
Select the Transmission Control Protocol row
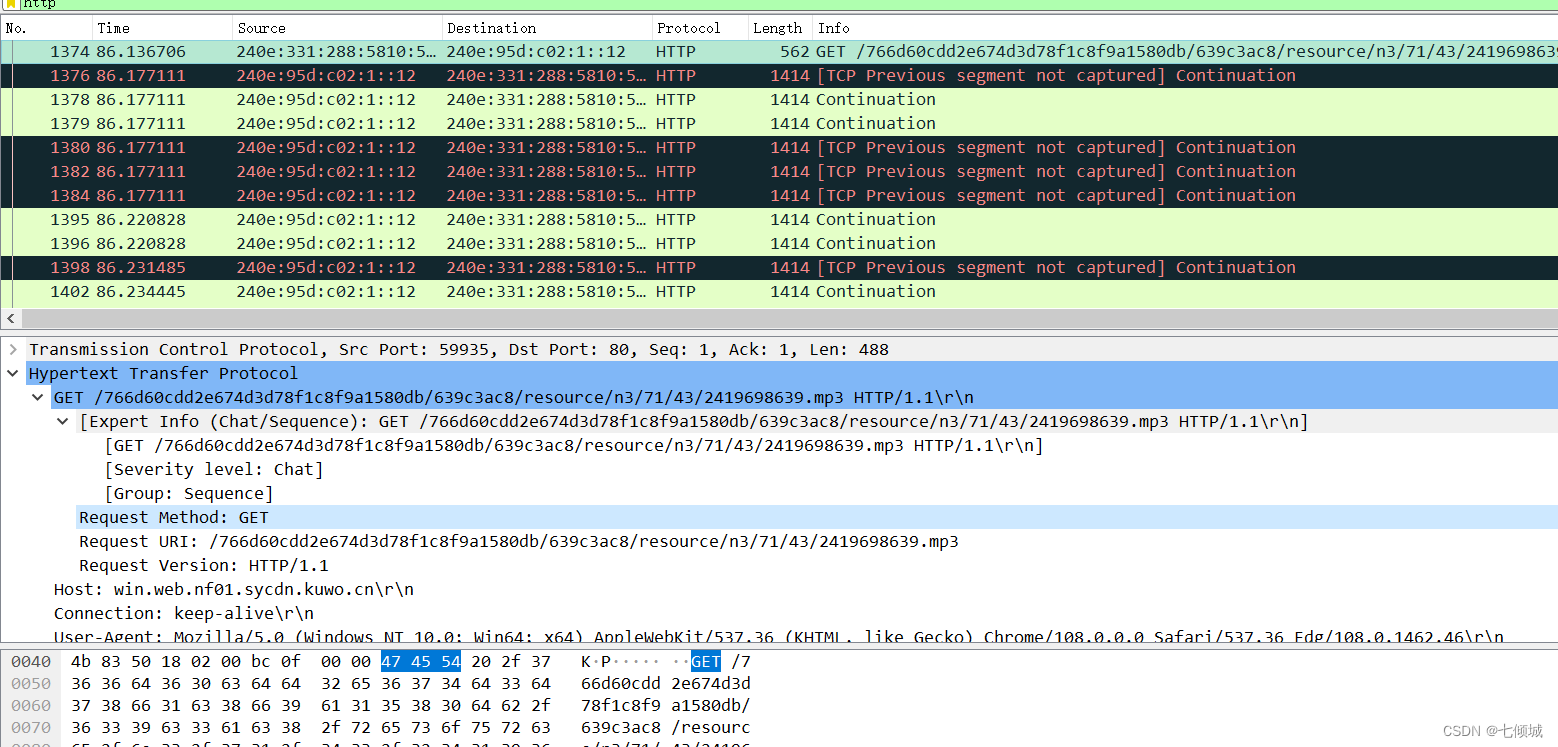(779, 350)
